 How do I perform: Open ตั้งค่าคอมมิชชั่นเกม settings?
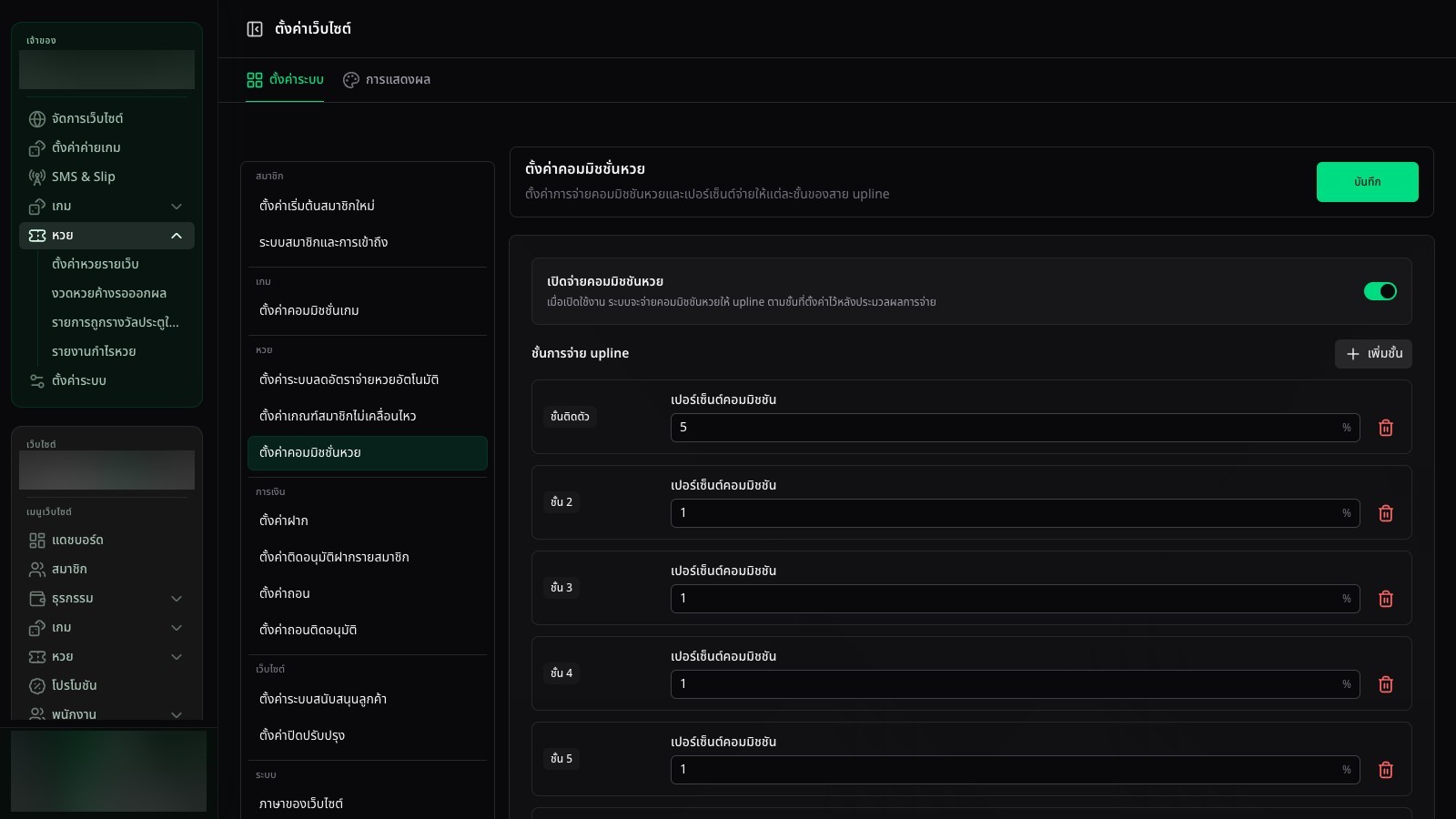(368, 310)
